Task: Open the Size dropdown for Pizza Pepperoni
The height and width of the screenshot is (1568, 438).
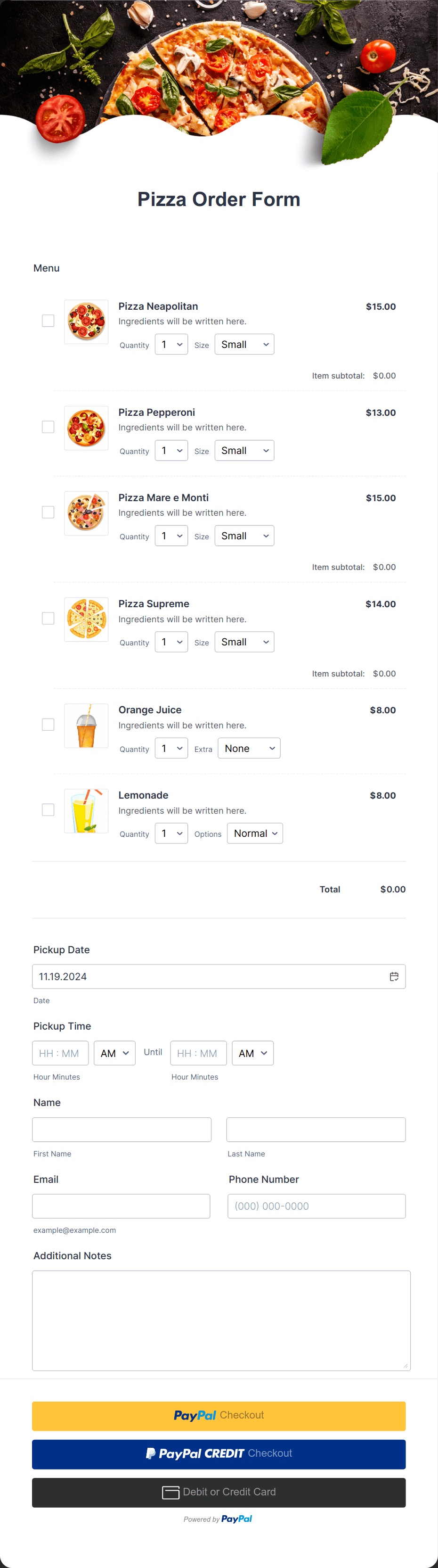Action: pos(244,450)
